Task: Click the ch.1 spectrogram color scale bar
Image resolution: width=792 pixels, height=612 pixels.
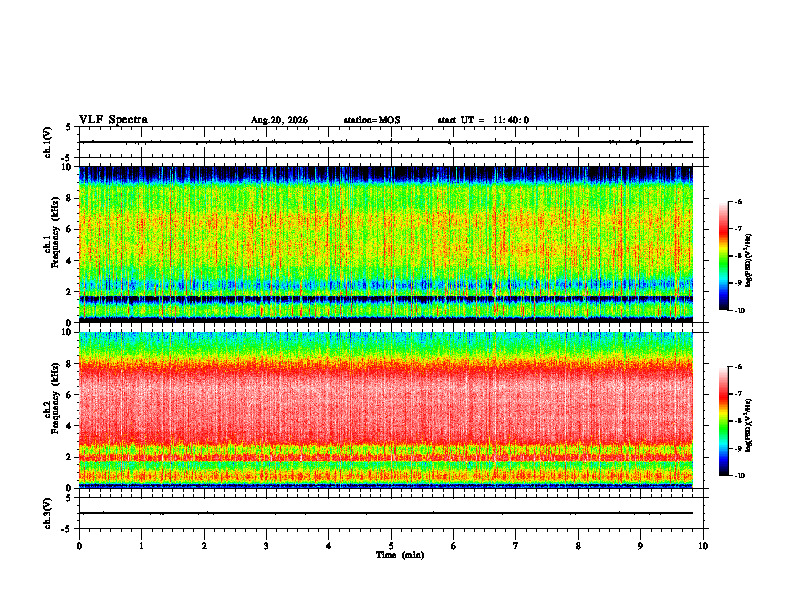Action: pyautogui.click(x=724, y=256)
